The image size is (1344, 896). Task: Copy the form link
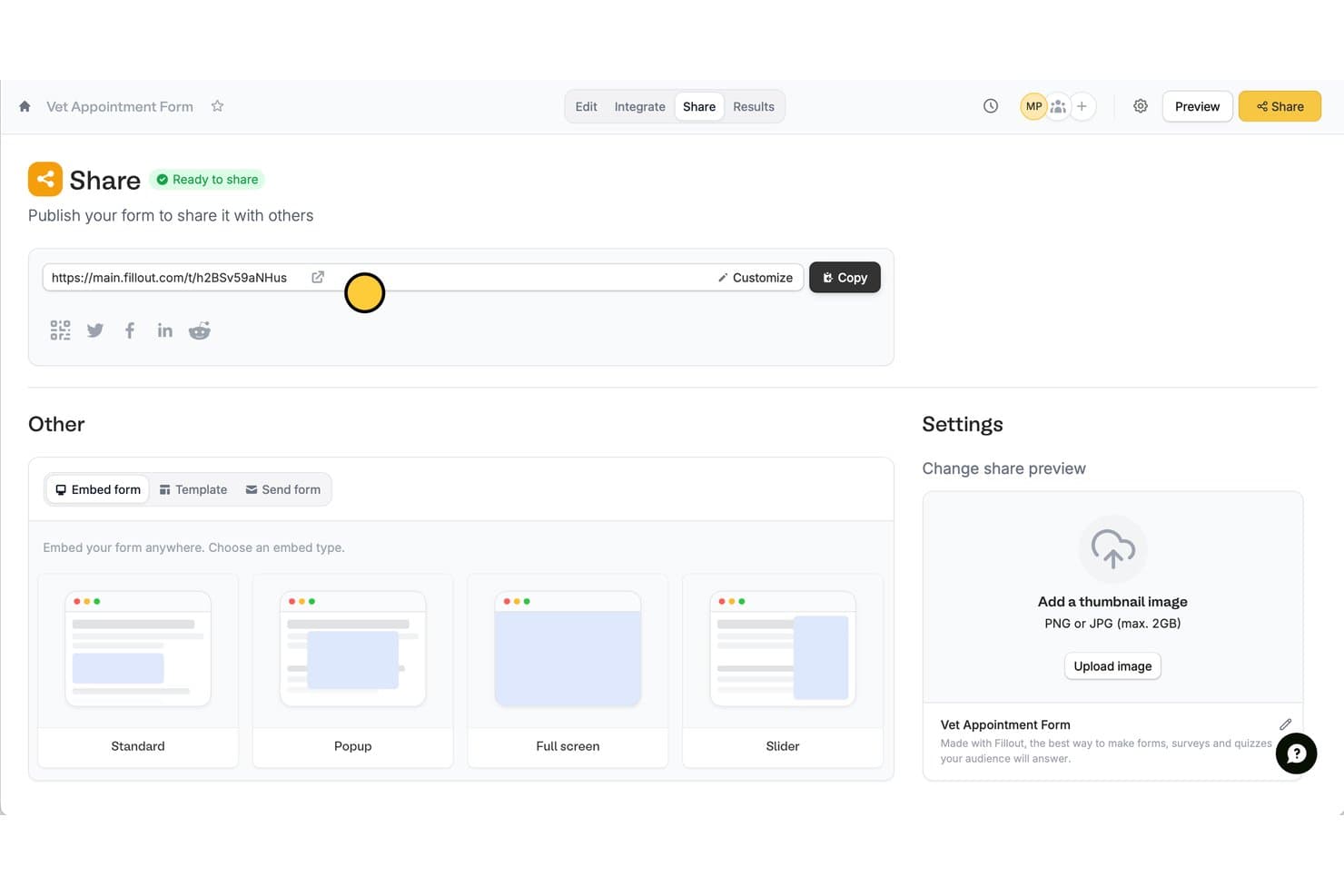point(845,278)
